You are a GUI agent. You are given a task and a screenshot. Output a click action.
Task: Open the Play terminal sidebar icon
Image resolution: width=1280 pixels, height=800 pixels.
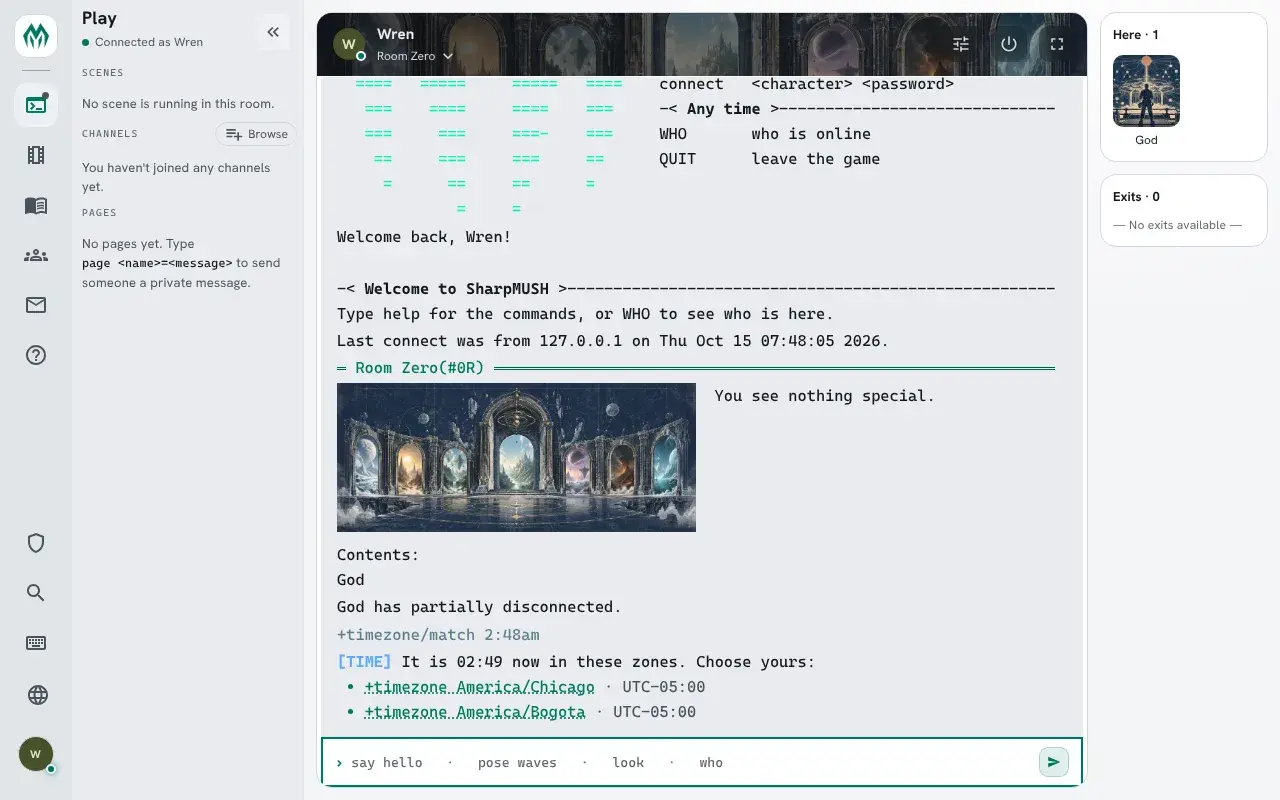pyautogui.click(x=36, y=105)
